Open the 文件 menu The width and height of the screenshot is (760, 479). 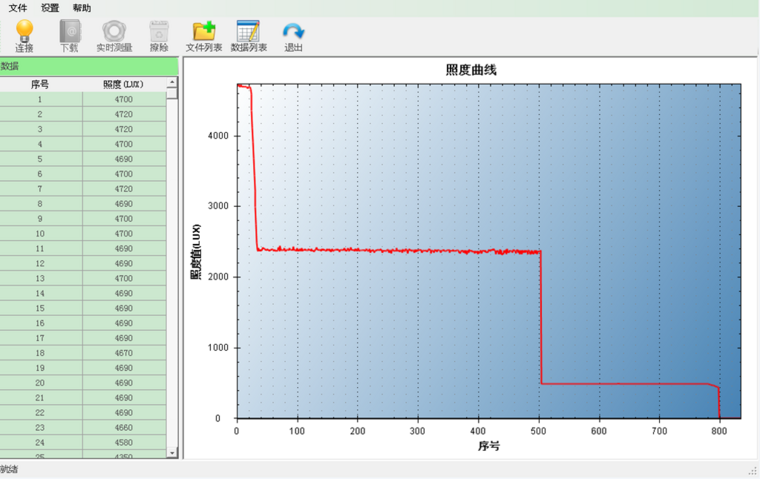[x=18, y=8]
